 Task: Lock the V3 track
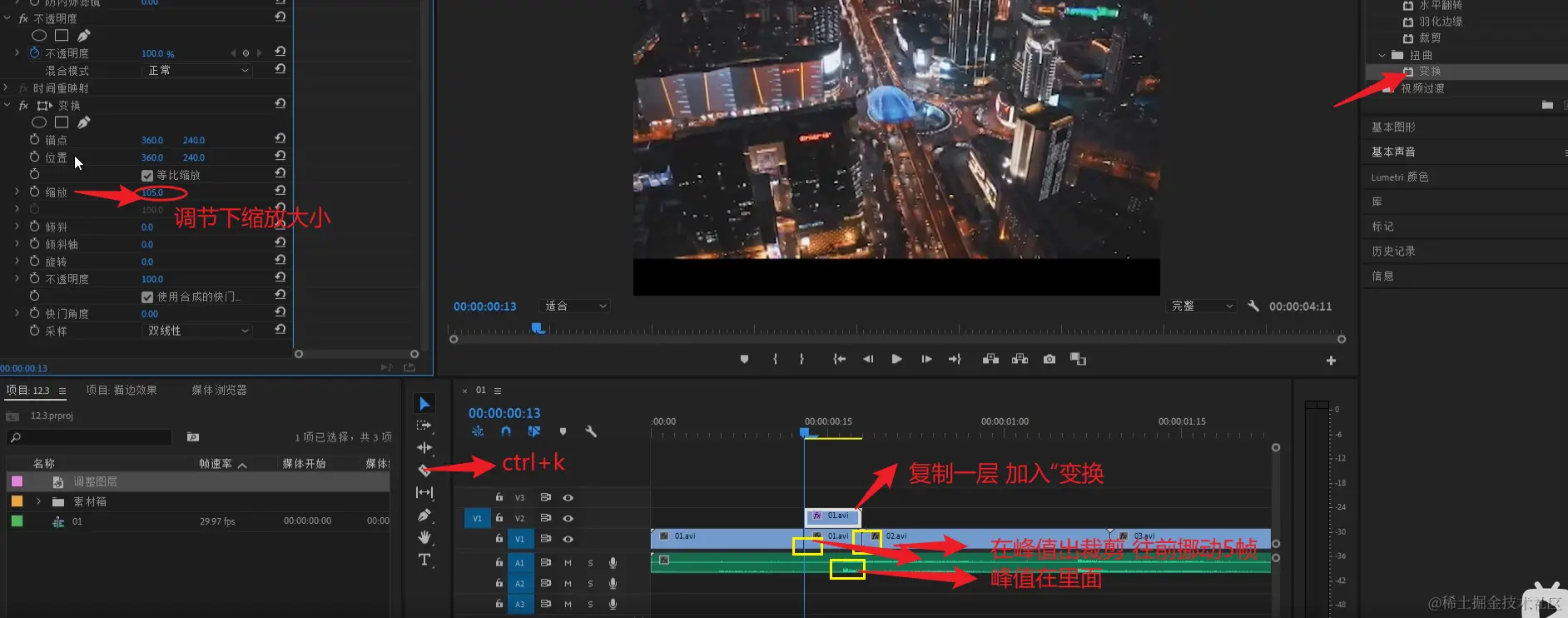tap(499, 497)
